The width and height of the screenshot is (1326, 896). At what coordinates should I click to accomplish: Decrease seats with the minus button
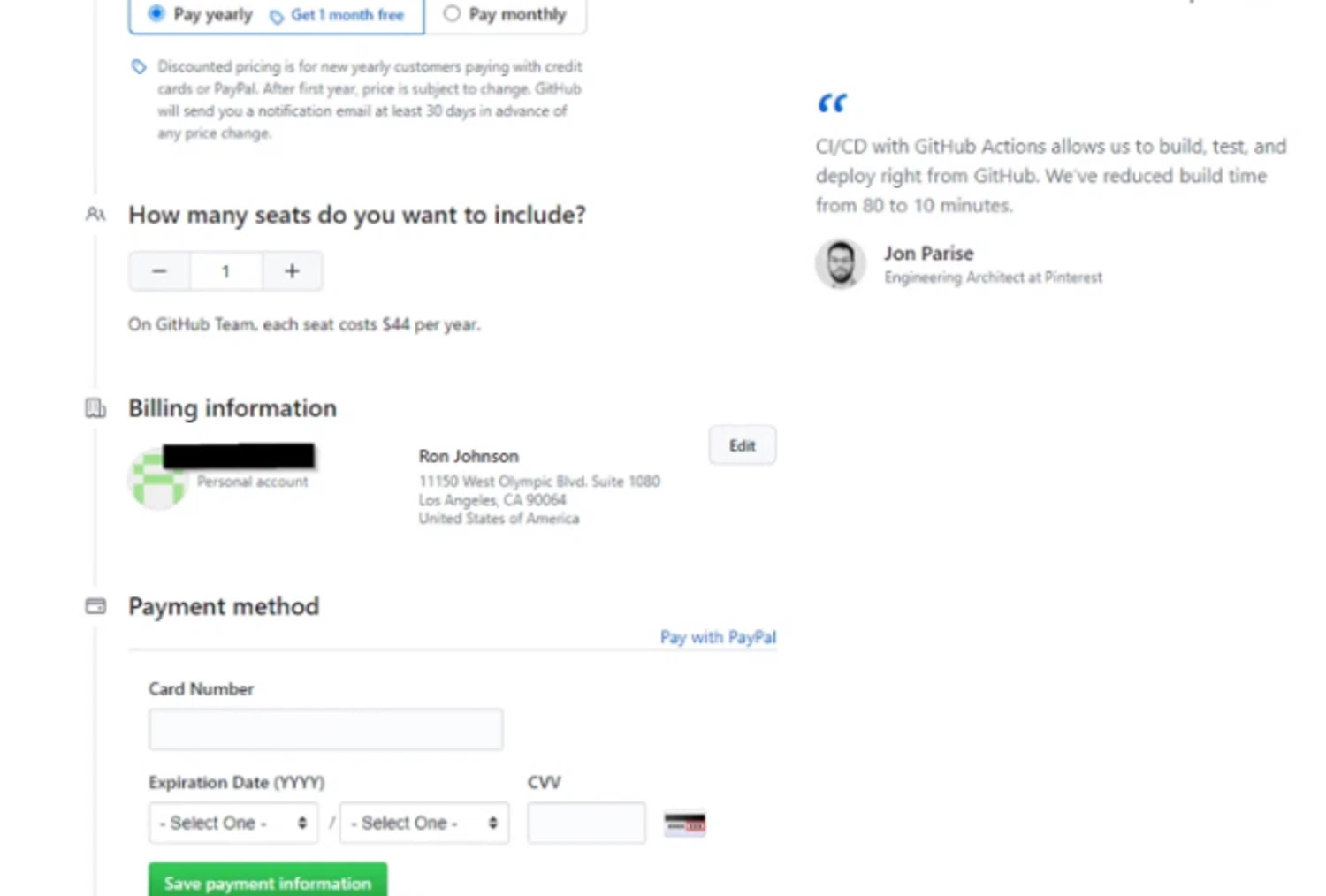click(x=159, y=271)
